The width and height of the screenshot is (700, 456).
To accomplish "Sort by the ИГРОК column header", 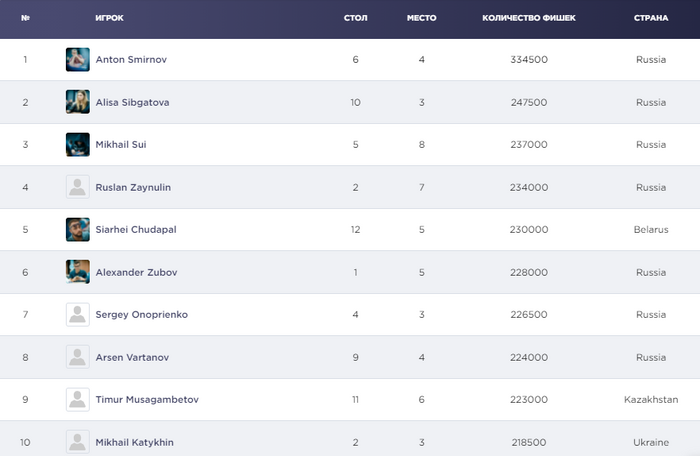I will [109, 18].
